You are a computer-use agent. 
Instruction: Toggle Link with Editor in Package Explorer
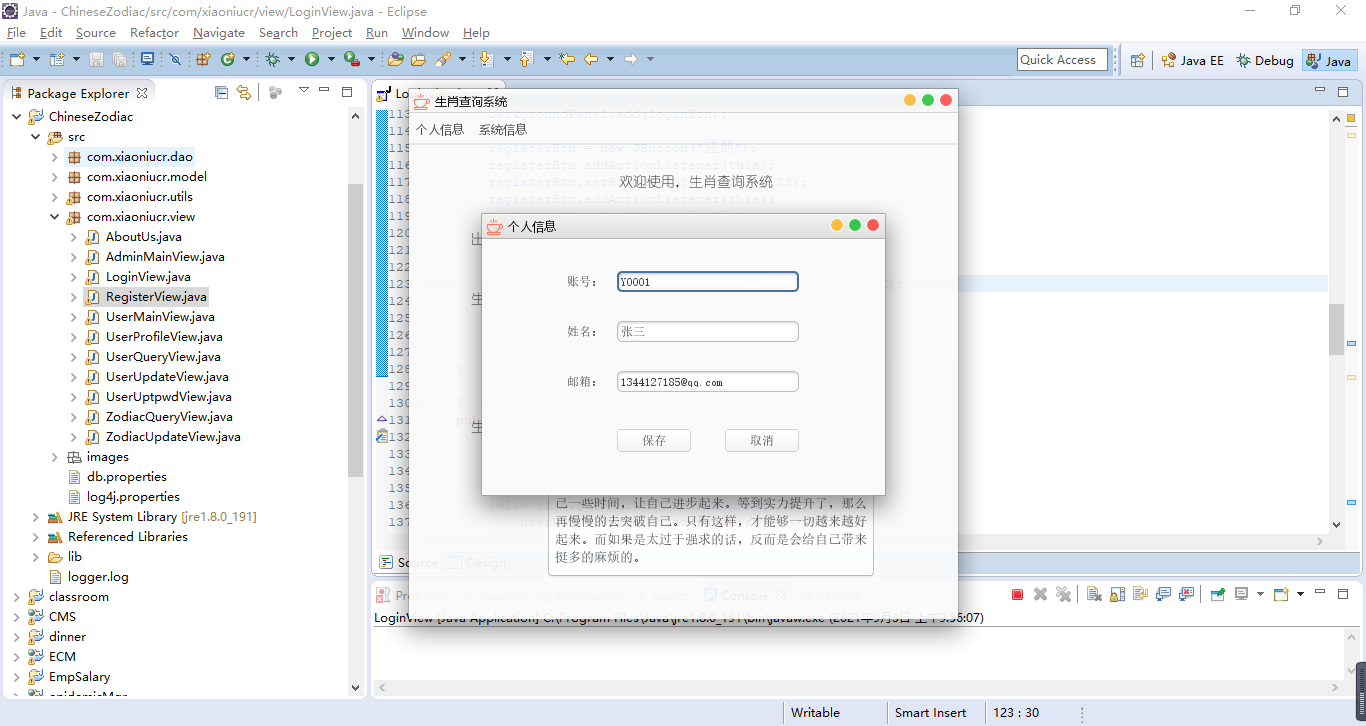[x=243, y=92]
